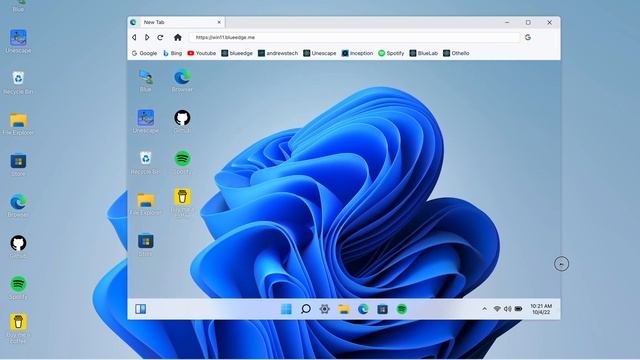Viewport: 640px width, 360px height.
Task: Click the Wi-Fi icon in the system tray
Action: point(497,309)
